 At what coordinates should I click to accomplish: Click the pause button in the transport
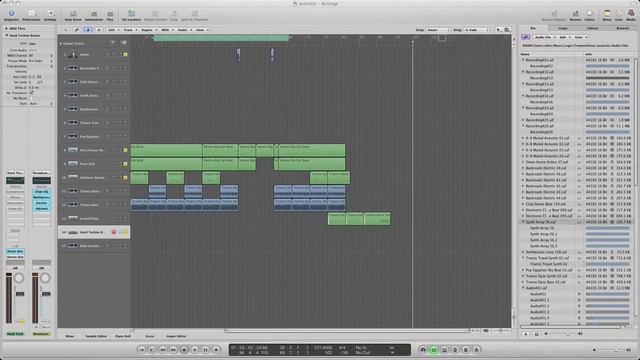click(x=205, y=350)
